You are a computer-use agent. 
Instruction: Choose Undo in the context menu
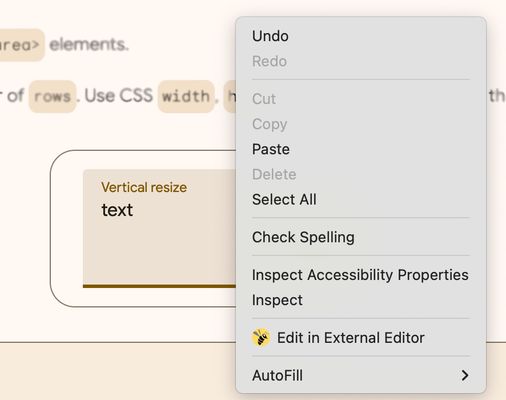pos(361,36)
